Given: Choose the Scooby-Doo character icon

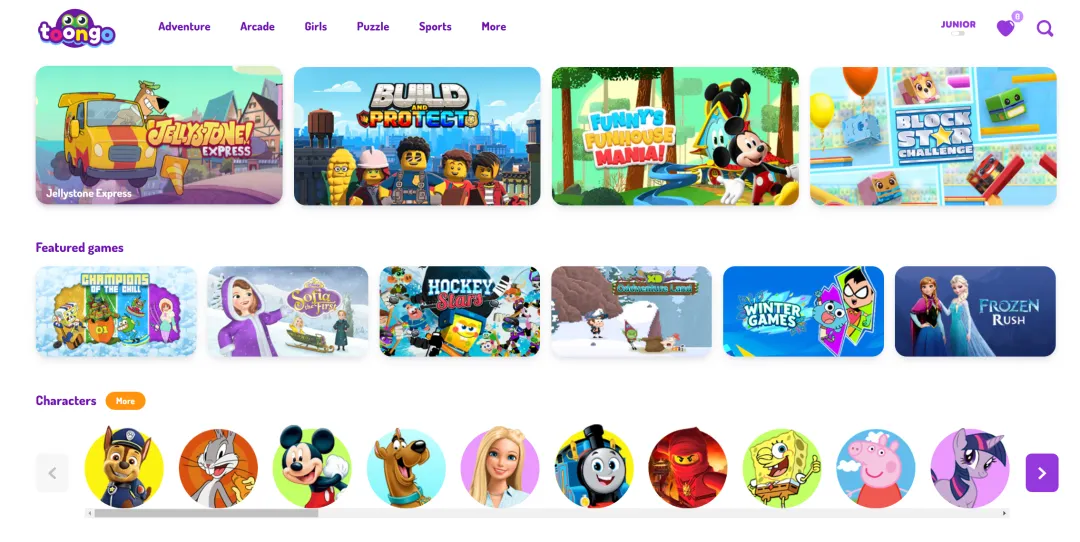Looking at the screenshot, I should click(x=406, y=468).
